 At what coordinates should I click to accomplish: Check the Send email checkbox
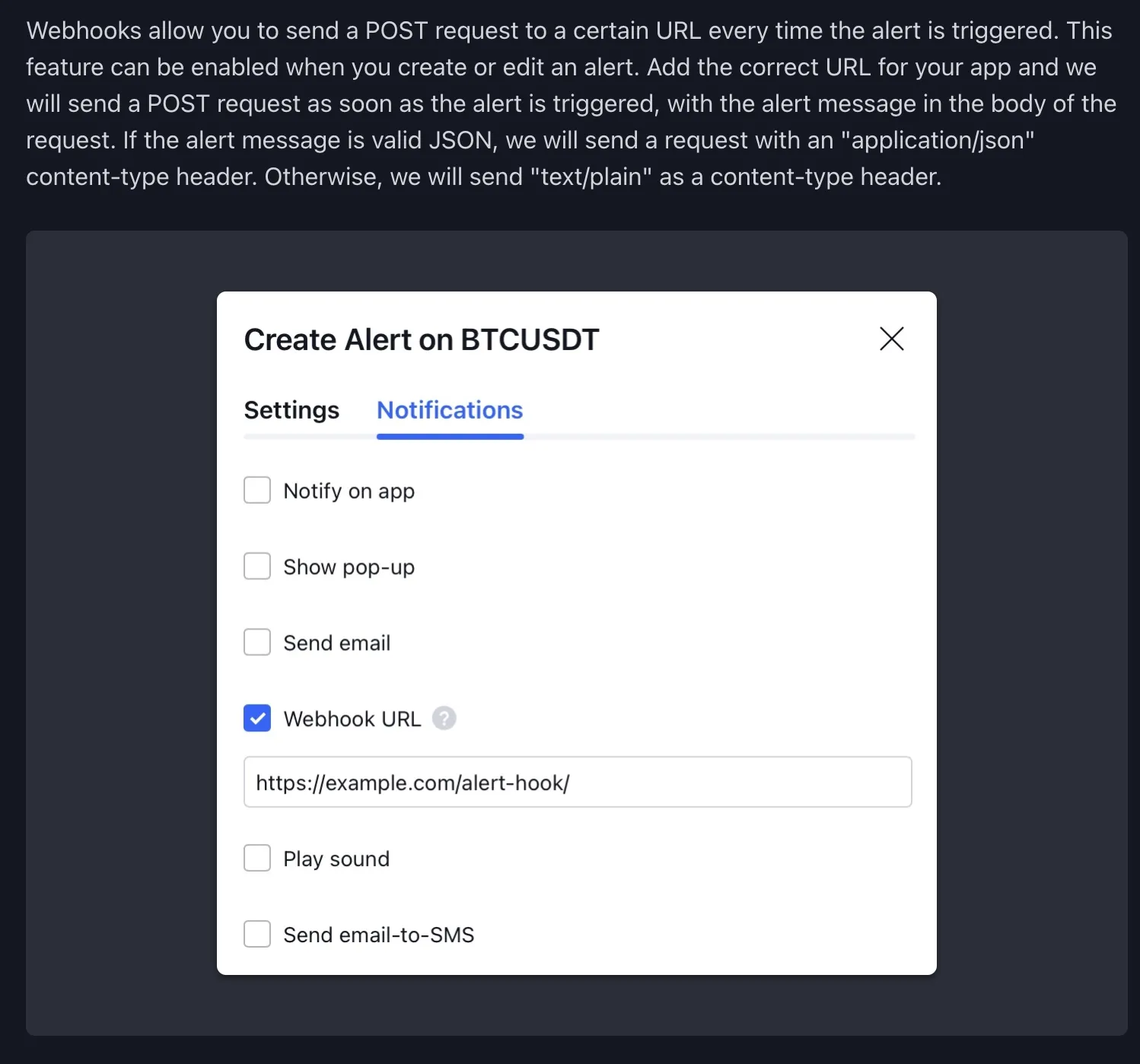point(257,642)
